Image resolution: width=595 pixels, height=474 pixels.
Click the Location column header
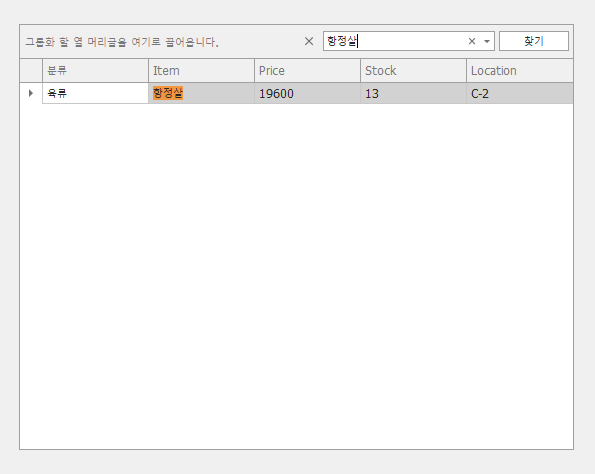pyautogui.click(x=519, y=71)
